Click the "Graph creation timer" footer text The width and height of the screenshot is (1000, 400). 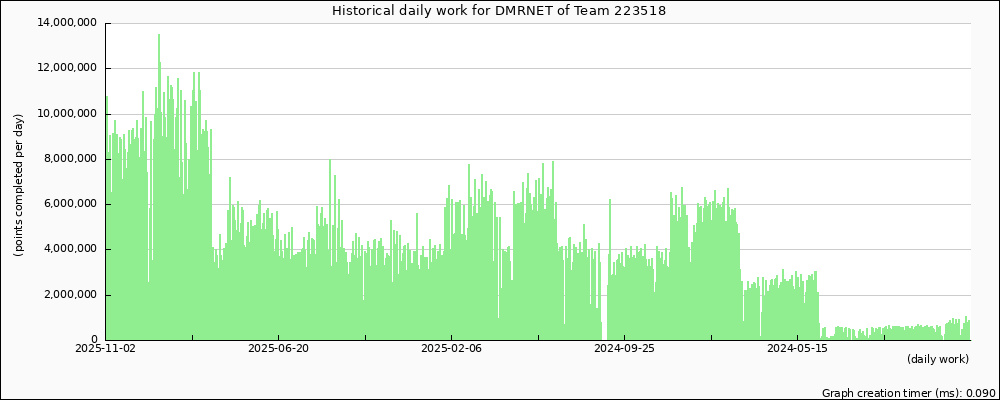tap(907, 393)
